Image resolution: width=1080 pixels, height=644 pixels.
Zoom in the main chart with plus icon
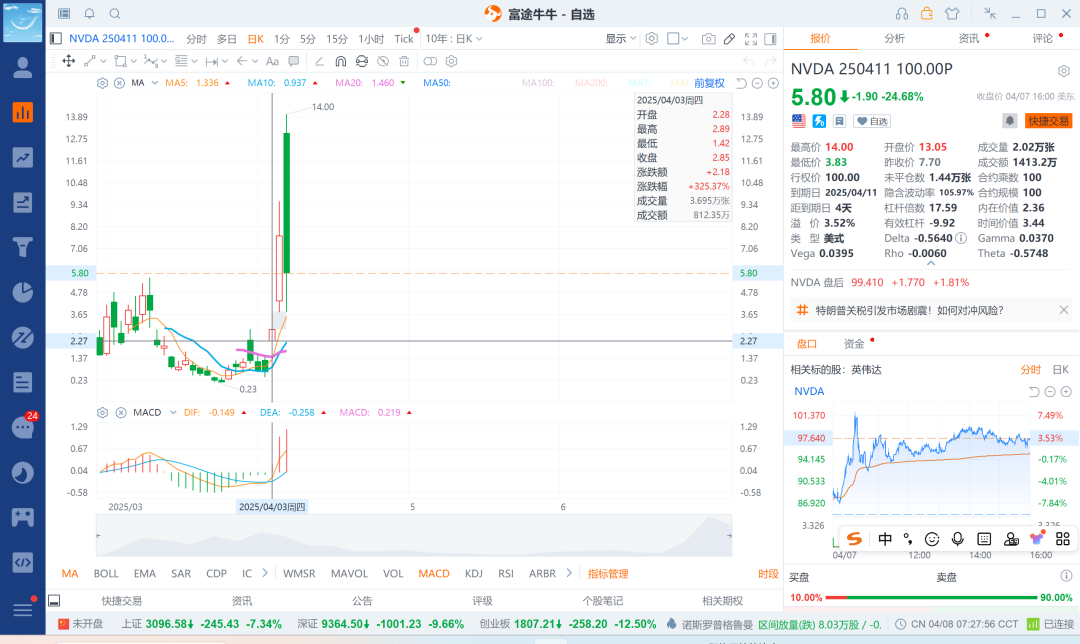coord(773,83)
